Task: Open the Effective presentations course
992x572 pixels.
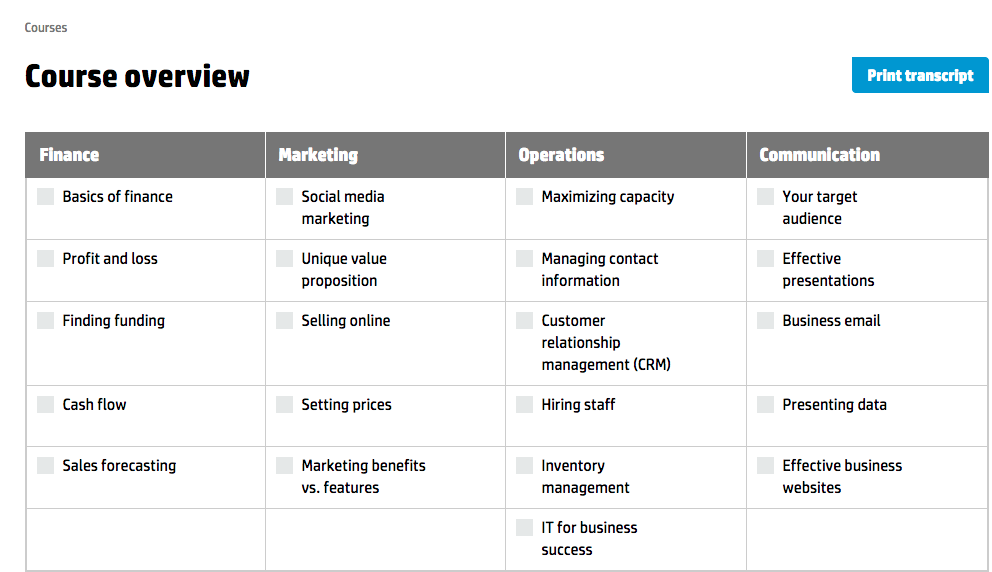Action: tap(828, 270)
